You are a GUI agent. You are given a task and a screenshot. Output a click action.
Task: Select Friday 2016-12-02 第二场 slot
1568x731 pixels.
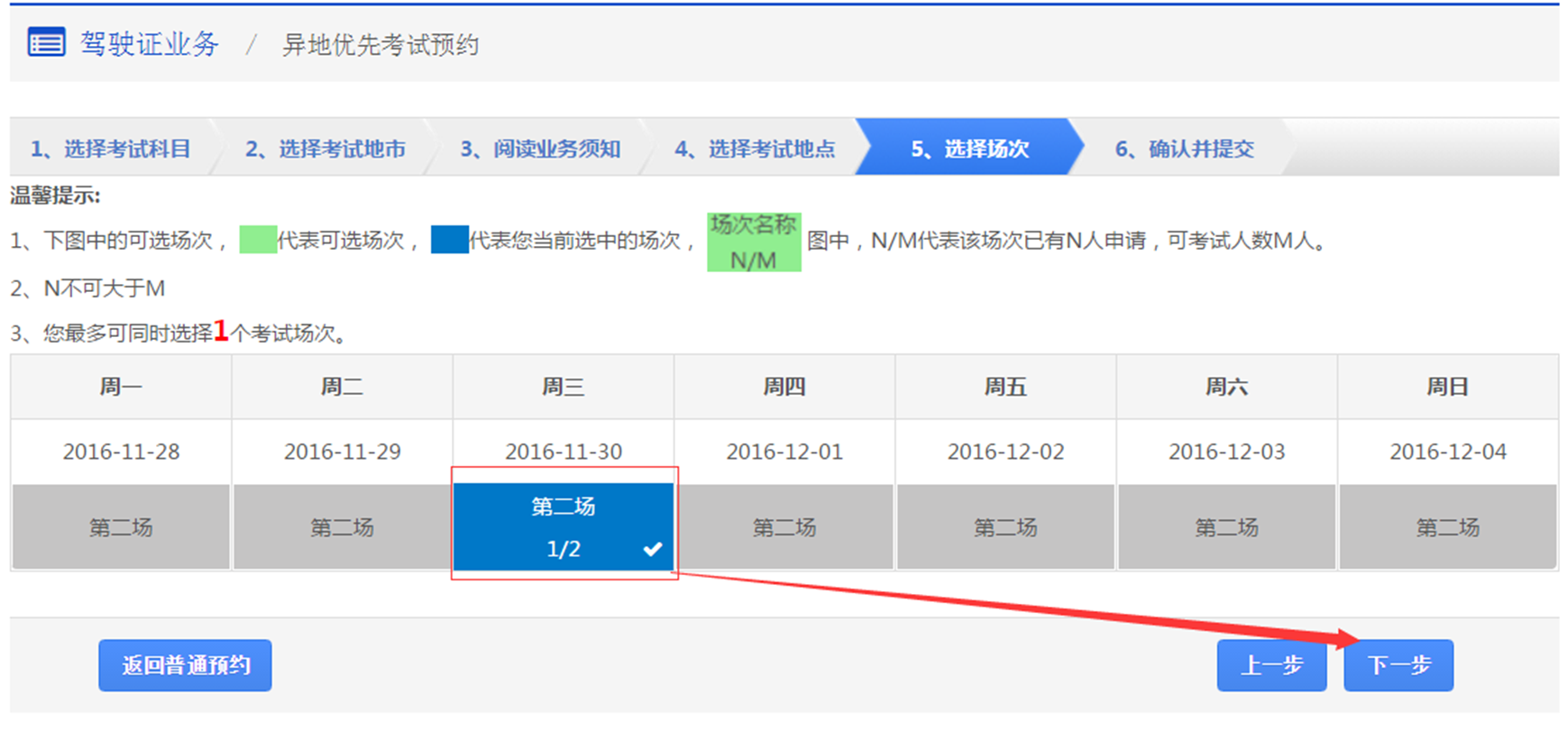click(x=1005, y=527)
